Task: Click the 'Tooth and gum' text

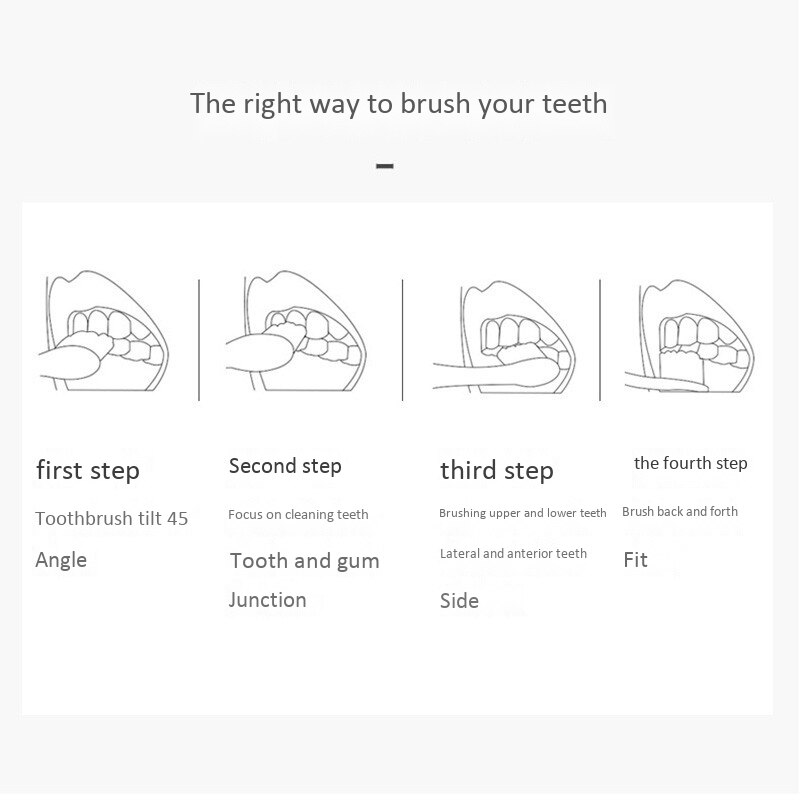Action: tap(305, 562)
